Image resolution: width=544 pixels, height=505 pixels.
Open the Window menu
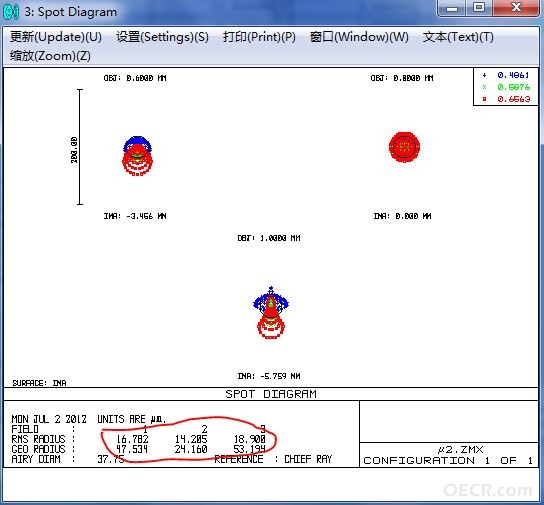tap(359, 37)
